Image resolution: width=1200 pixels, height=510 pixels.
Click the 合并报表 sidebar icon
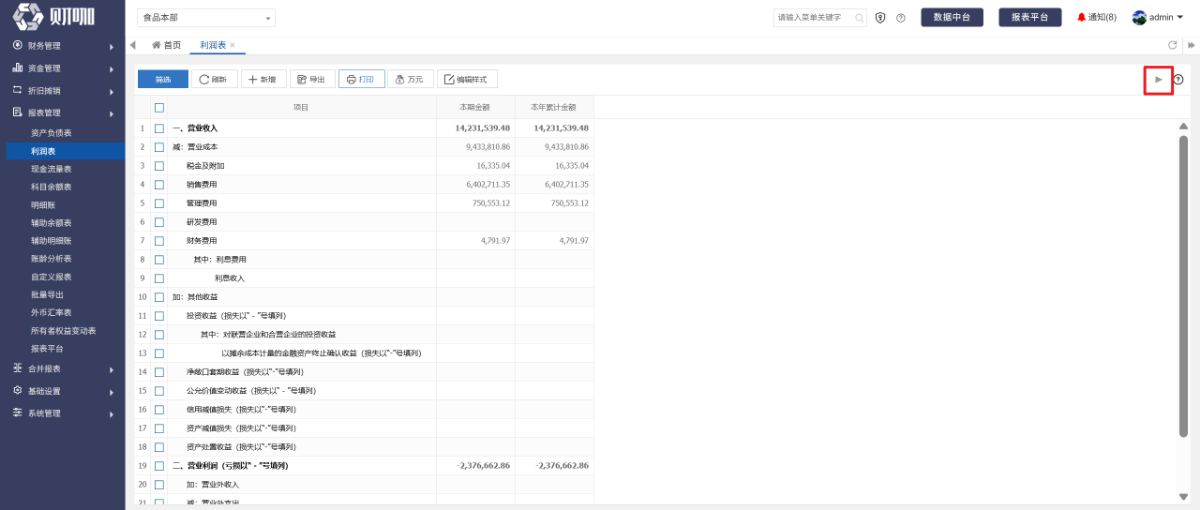(18, 368)
